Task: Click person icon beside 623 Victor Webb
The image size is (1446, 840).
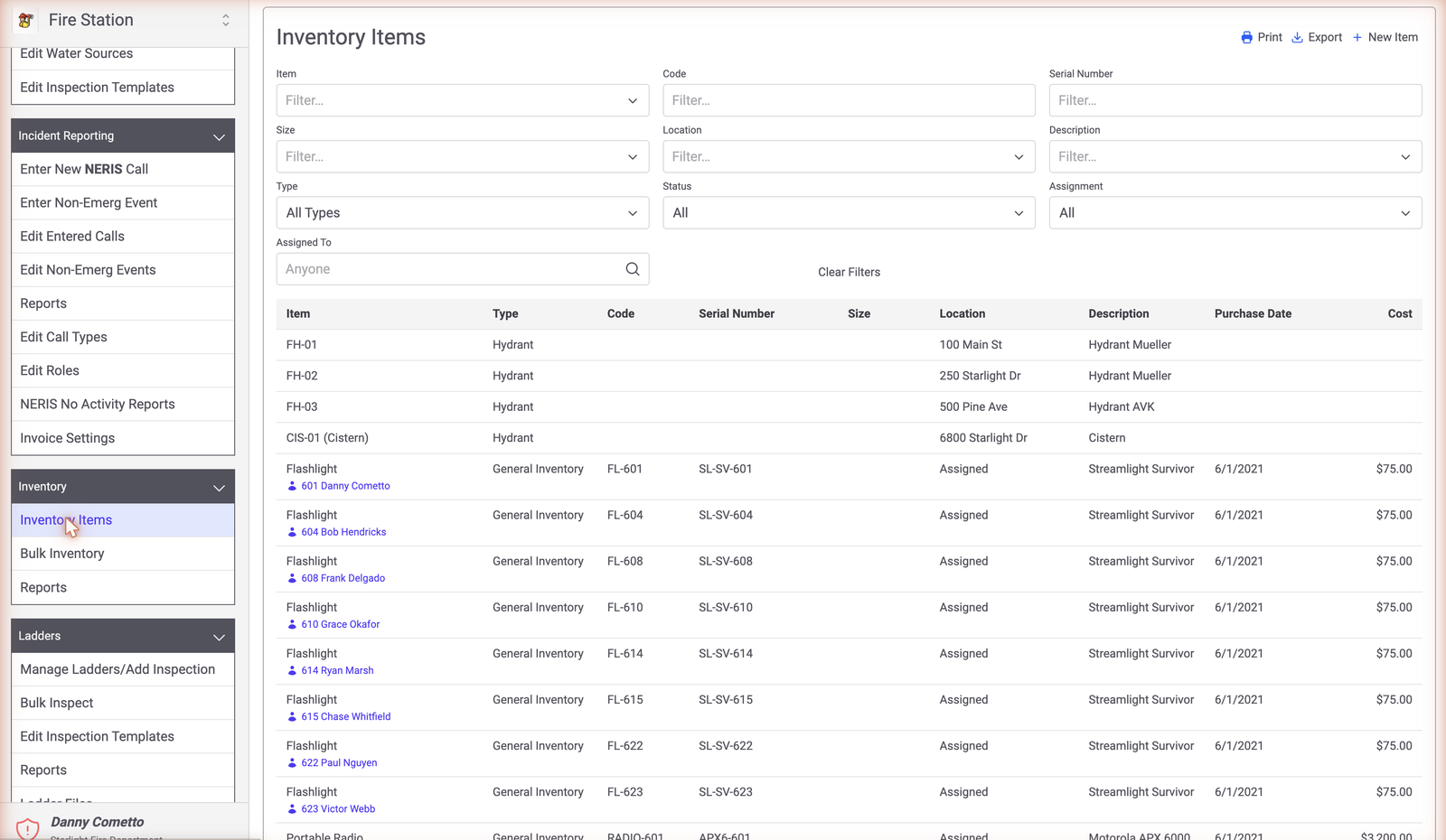Action: tap(292, 808)
